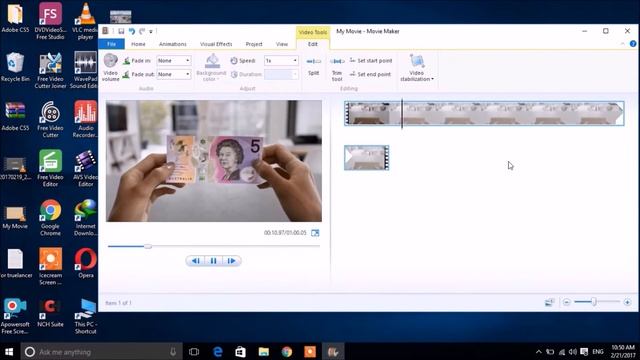Click the Save project icon in title bar
Screen dimensions: 640x360
(x=121, y=31)
